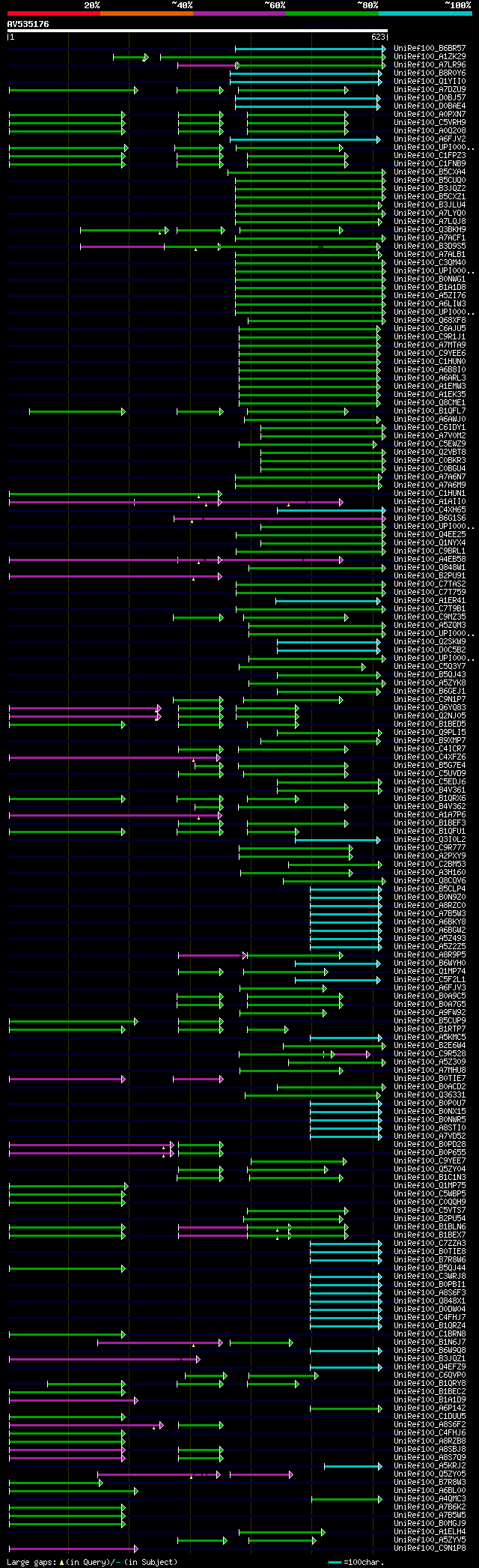Click the UniRef100_A7DZU9 label
This screenshot has height=1568, width=479.
(430, 89)
